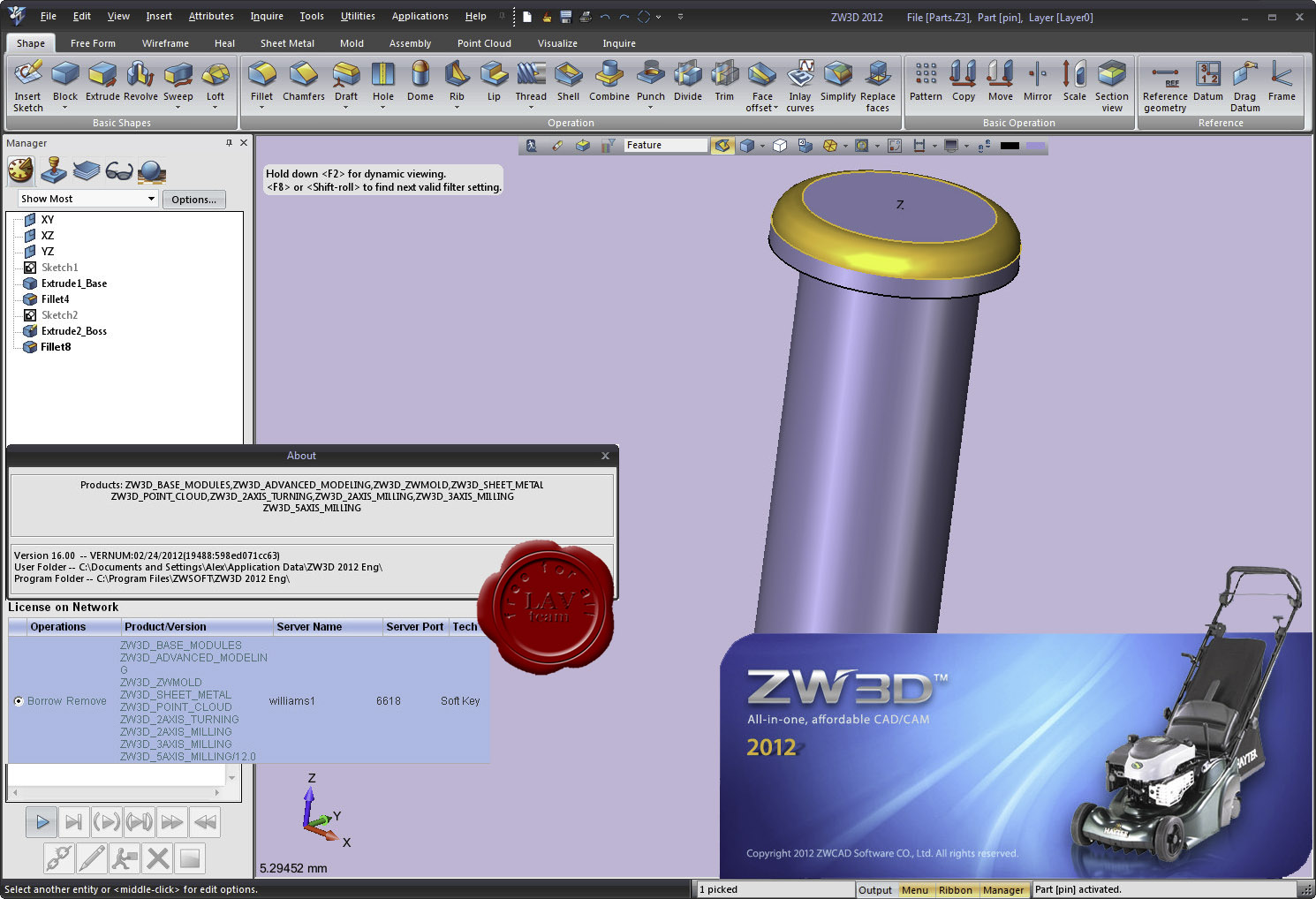Toggle the highlighted shaded display mode button
Image resolution: width=1316 pixels, height=899 pixels.
(722, 146)
